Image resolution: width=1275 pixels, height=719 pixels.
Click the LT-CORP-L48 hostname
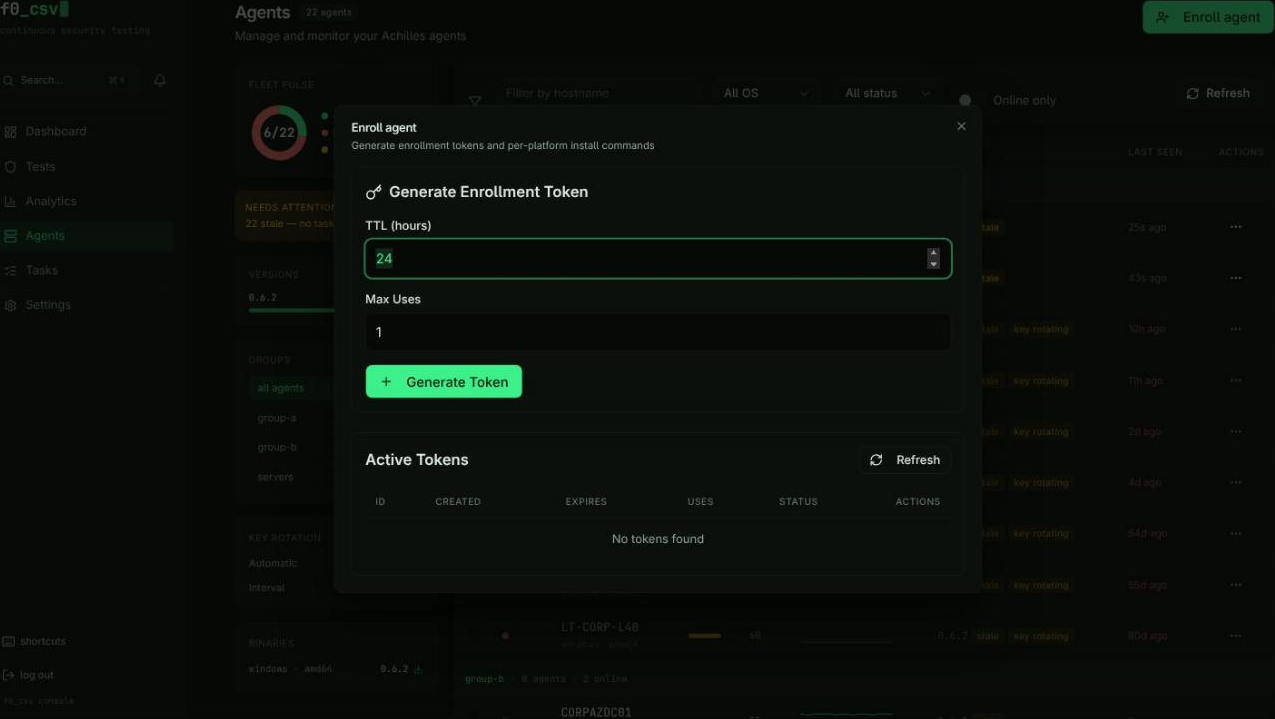[599, 627]
